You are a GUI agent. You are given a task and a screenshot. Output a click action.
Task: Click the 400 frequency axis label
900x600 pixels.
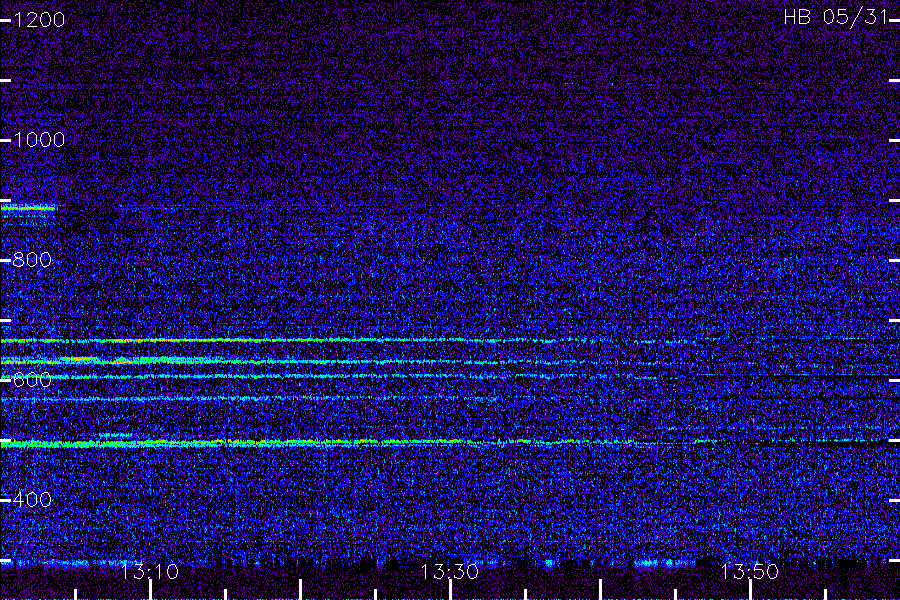tap(32, 500)
